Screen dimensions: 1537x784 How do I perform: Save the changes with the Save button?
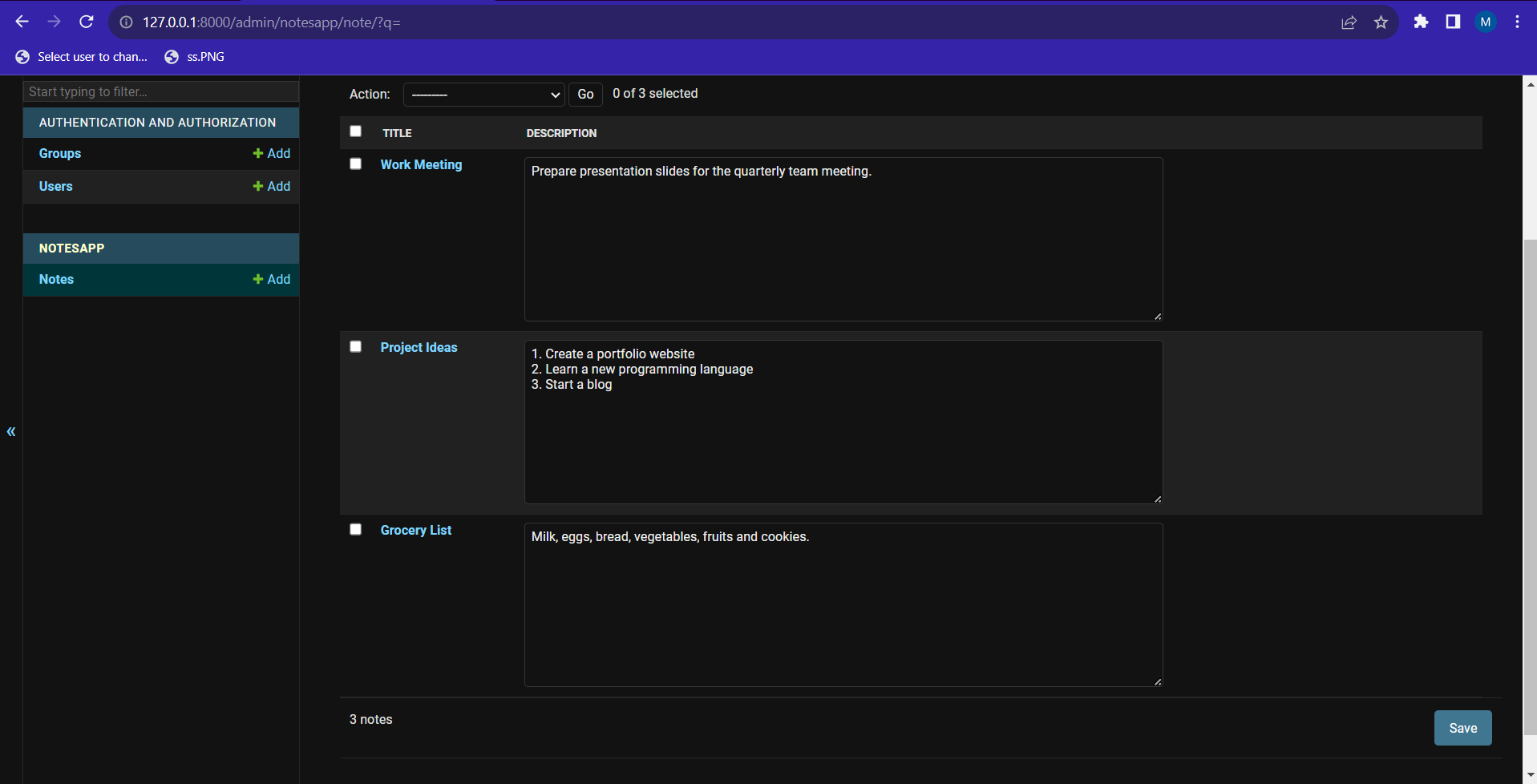[1462, 728]
